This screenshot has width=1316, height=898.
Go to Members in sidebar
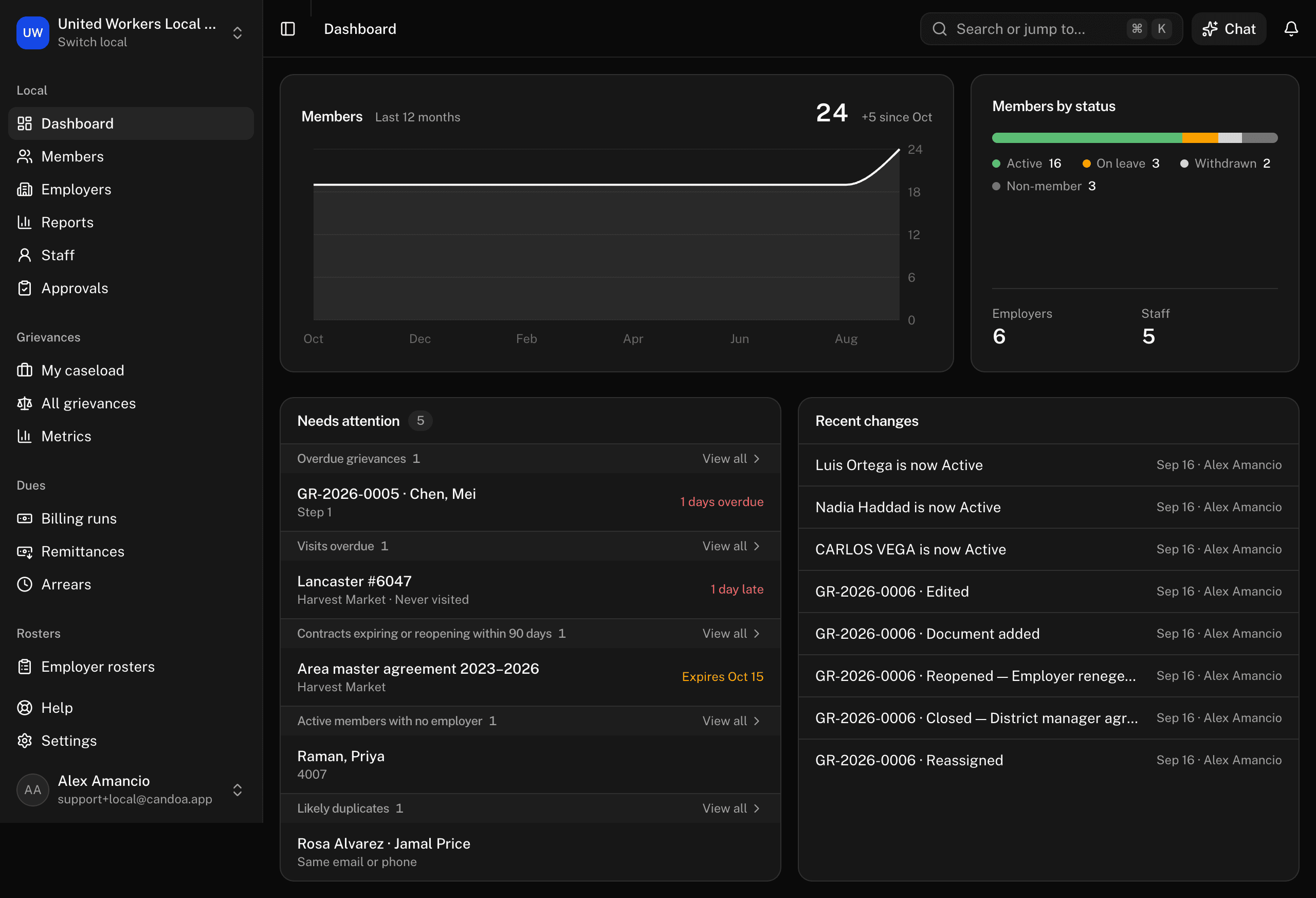tap(131, 156)
